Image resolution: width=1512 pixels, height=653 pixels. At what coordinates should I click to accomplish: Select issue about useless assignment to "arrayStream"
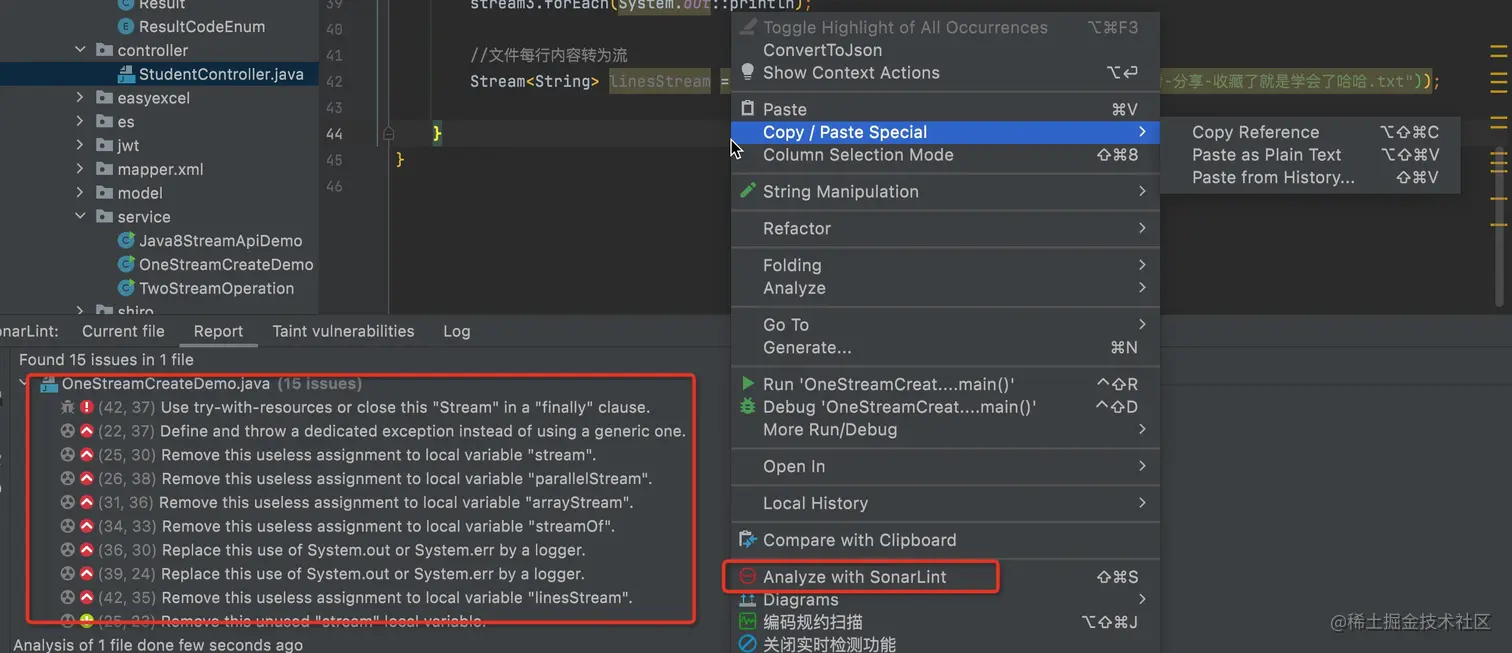coord(346,503)
